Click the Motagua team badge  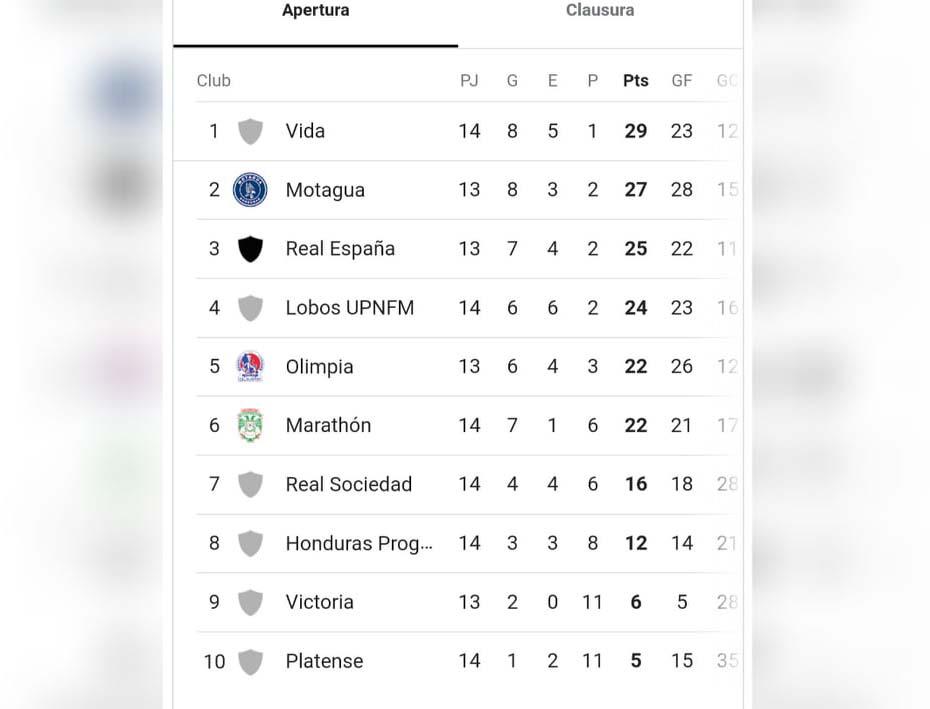249,190
